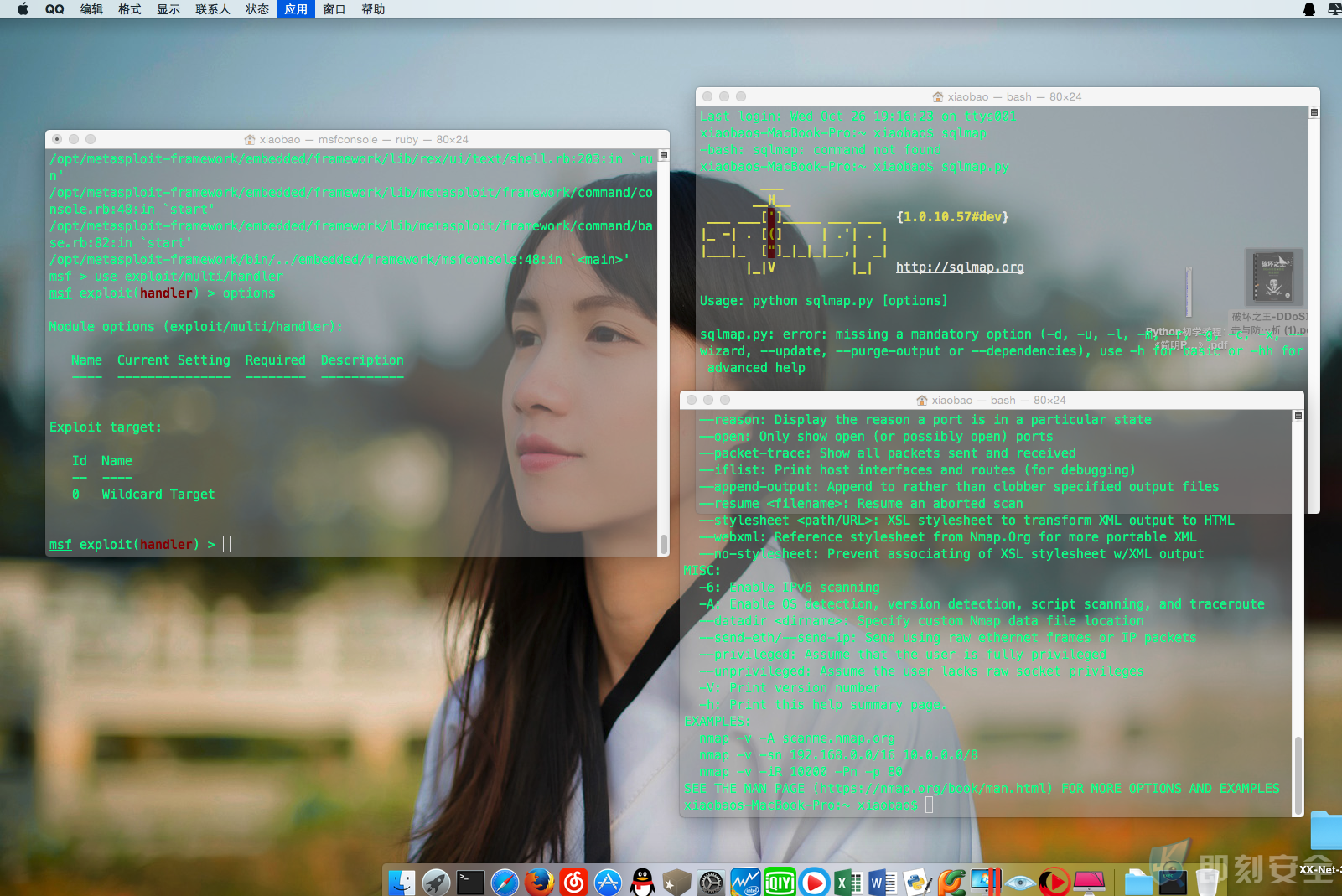Viewport: 1342px width, 896px height.
Task: Open the Apple menu
Action: 23,9
